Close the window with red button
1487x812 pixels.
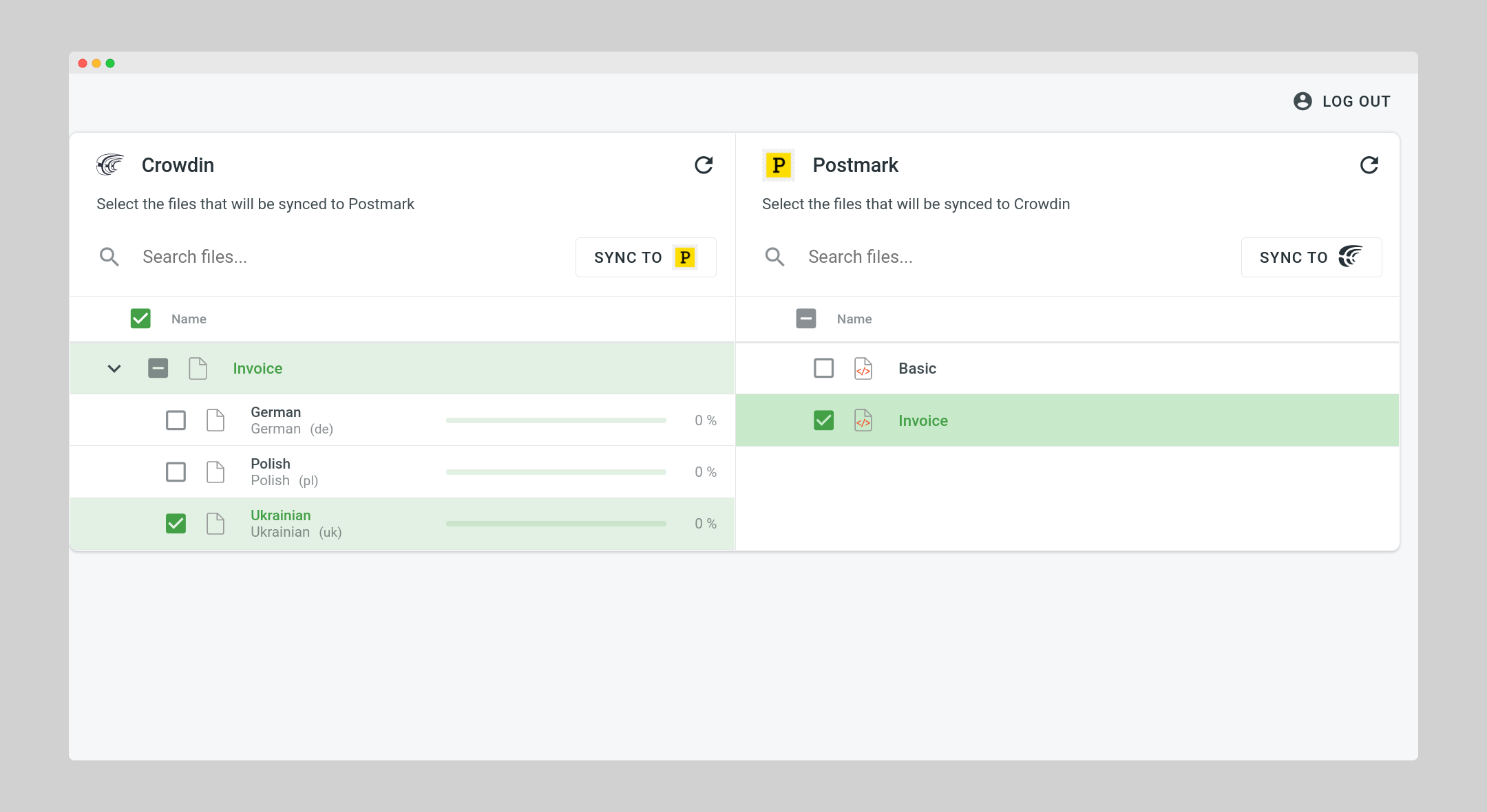83,63
